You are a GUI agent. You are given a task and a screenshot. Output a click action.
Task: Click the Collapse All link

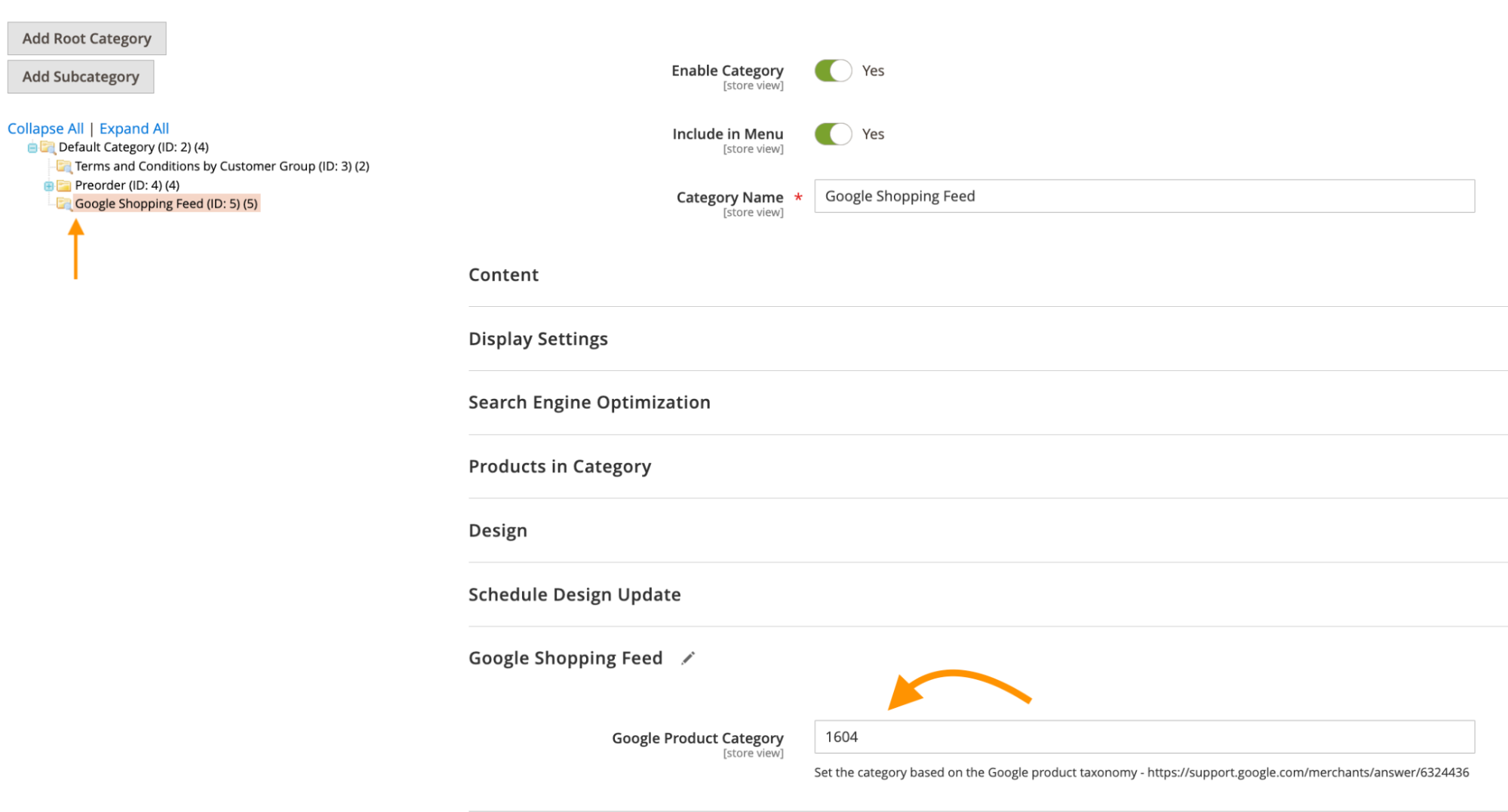[45, 129]
